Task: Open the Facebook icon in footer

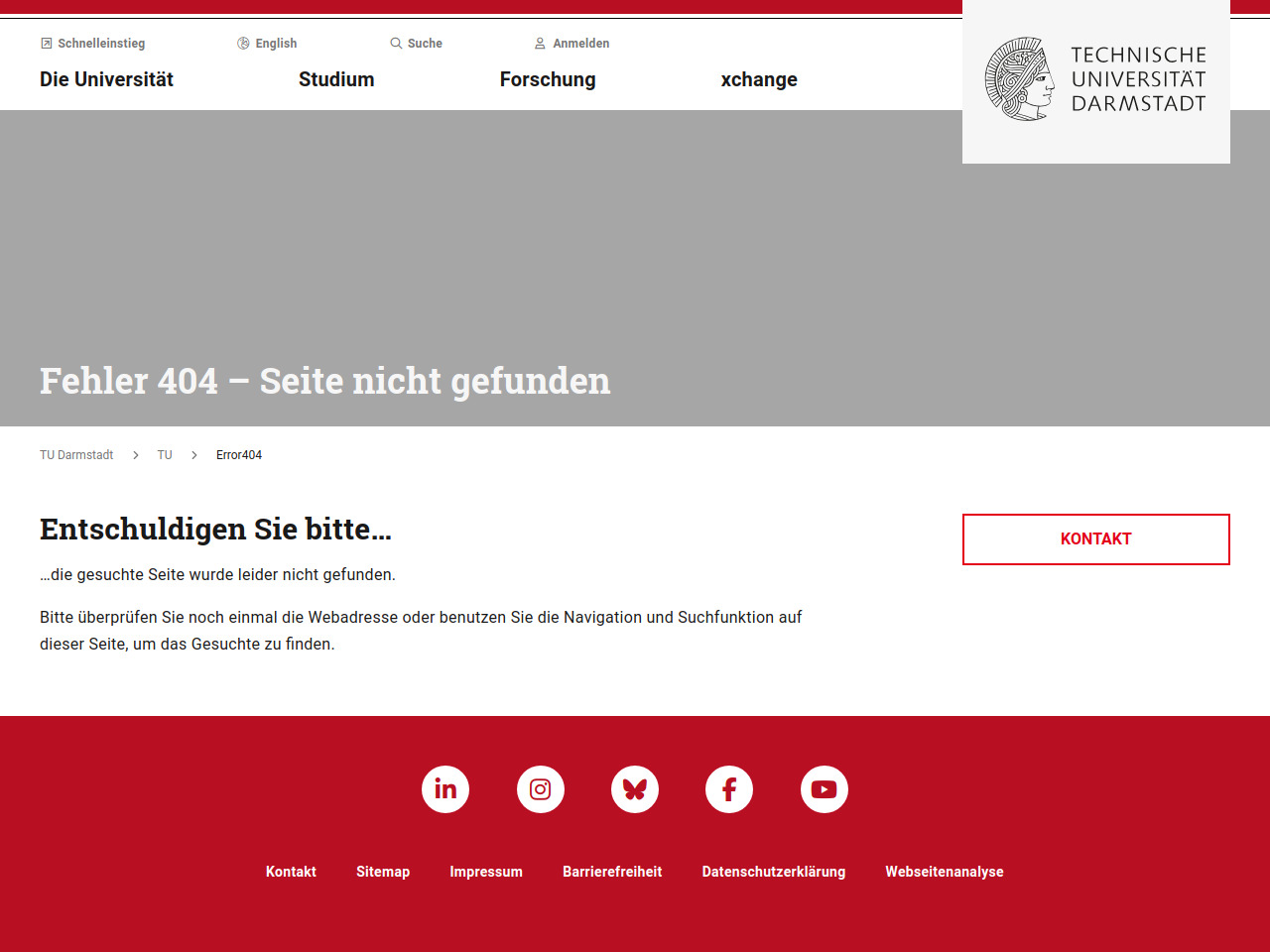Action: 729,789
